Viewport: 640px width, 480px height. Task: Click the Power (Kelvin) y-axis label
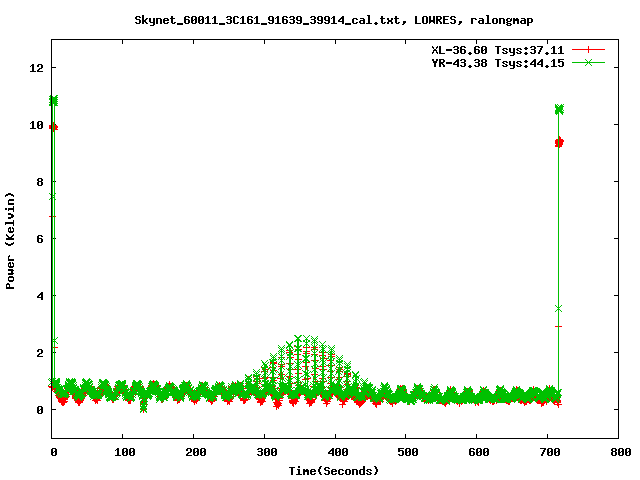pos(10,241)
